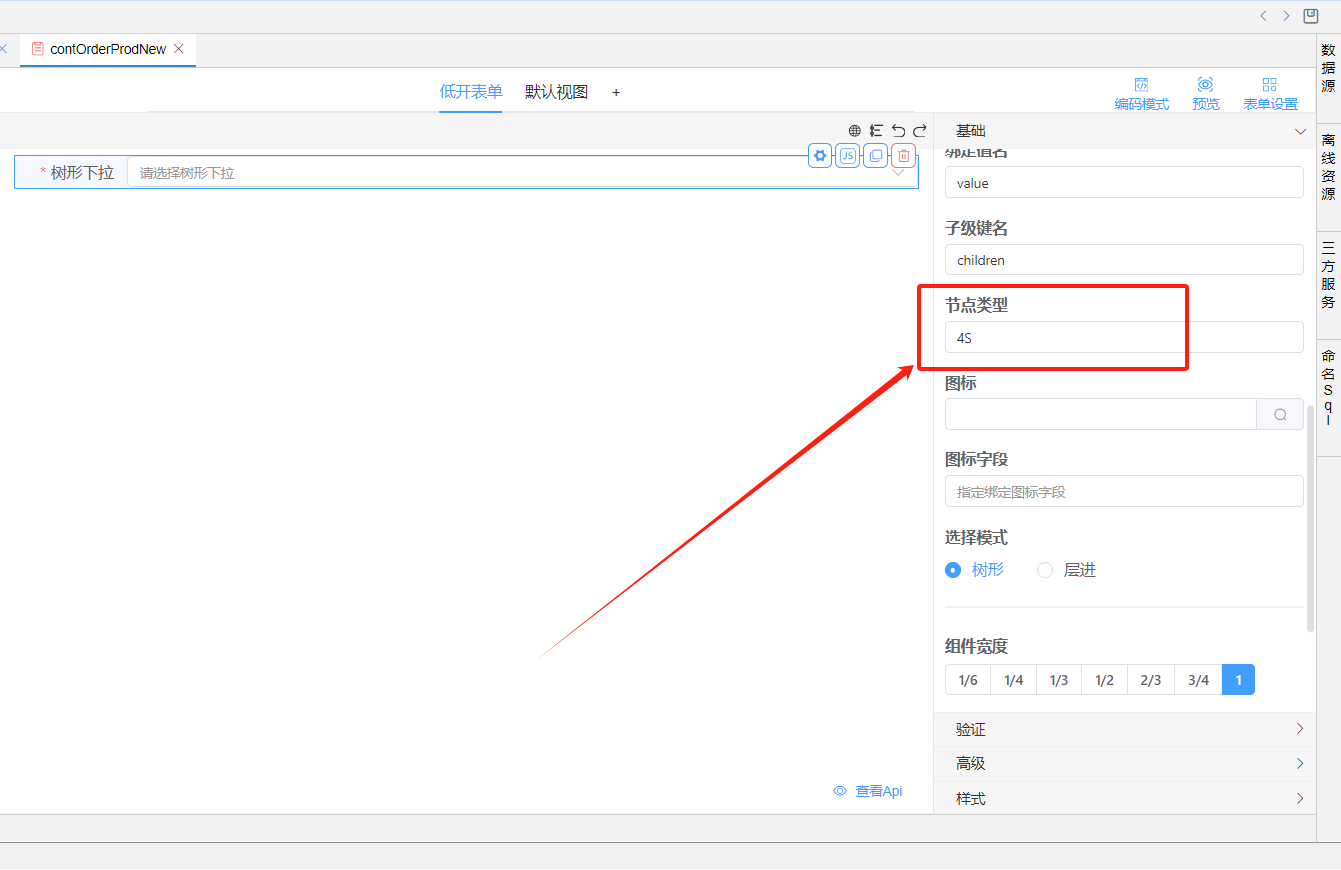Click the save disk icon
Image resolution: width=1341 pixels, height=870 pixels.
1311,16
